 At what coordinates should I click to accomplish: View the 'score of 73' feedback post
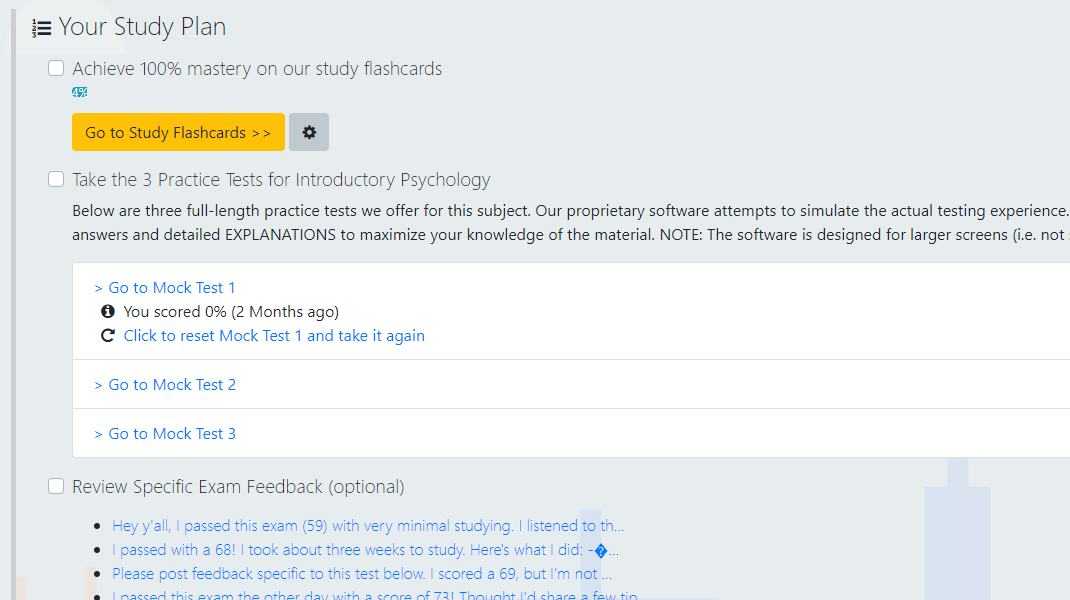click(375, 596)
